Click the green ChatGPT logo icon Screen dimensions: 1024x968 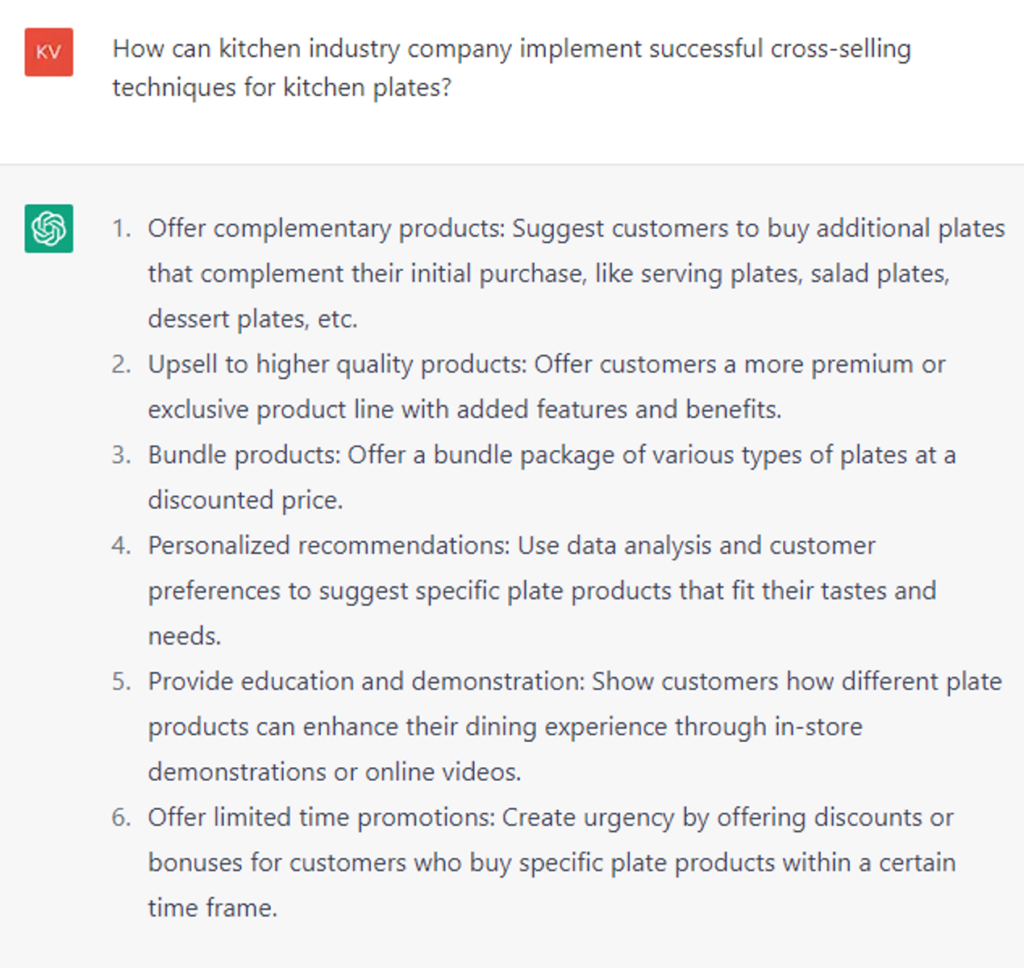pos(48,229)
